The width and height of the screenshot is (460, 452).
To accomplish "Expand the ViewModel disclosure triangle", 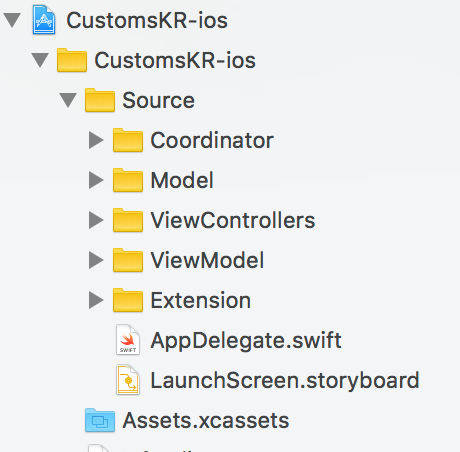I will (96, 260).
